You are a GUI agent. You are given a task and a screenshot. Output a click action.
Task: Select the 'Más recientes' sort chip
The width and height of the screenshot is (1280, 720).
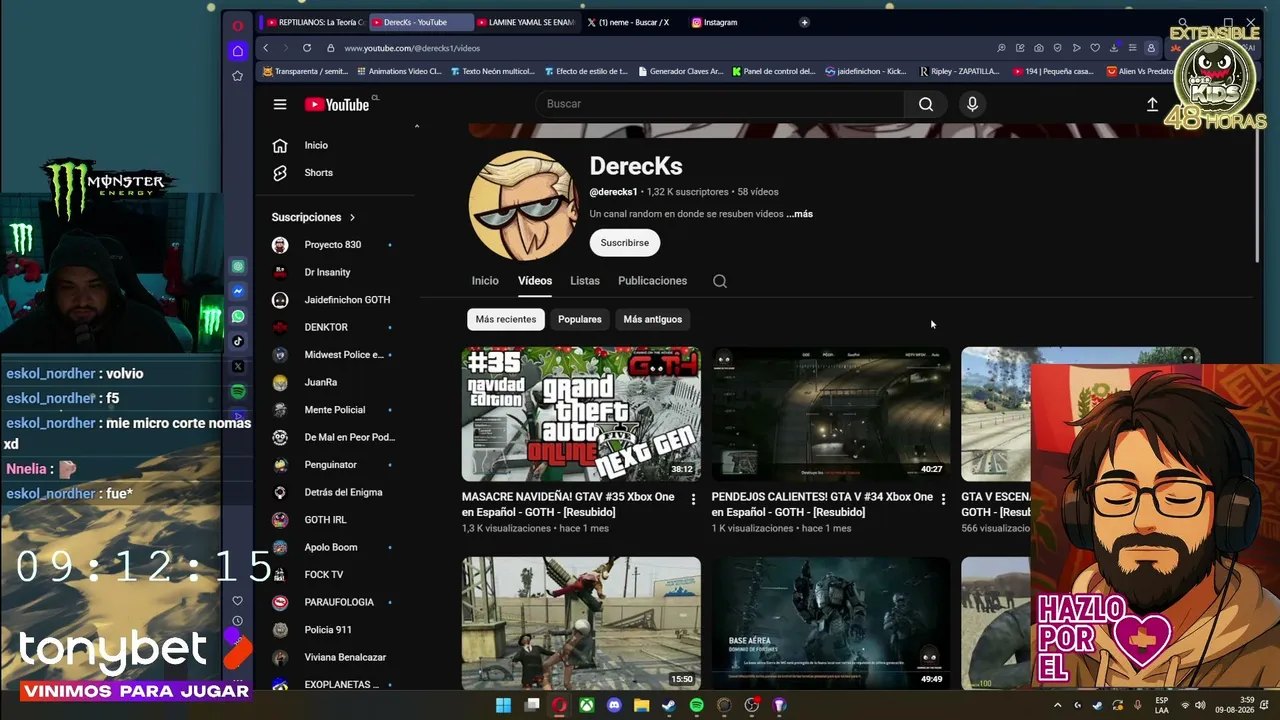pos(506,319)
